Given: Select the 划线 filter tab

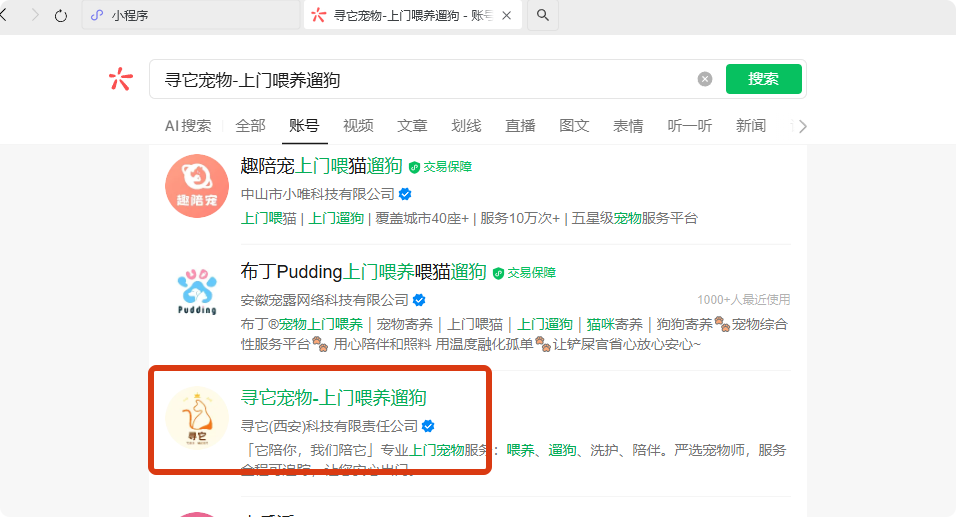Looking at the screenshot, I should (466, 126).
